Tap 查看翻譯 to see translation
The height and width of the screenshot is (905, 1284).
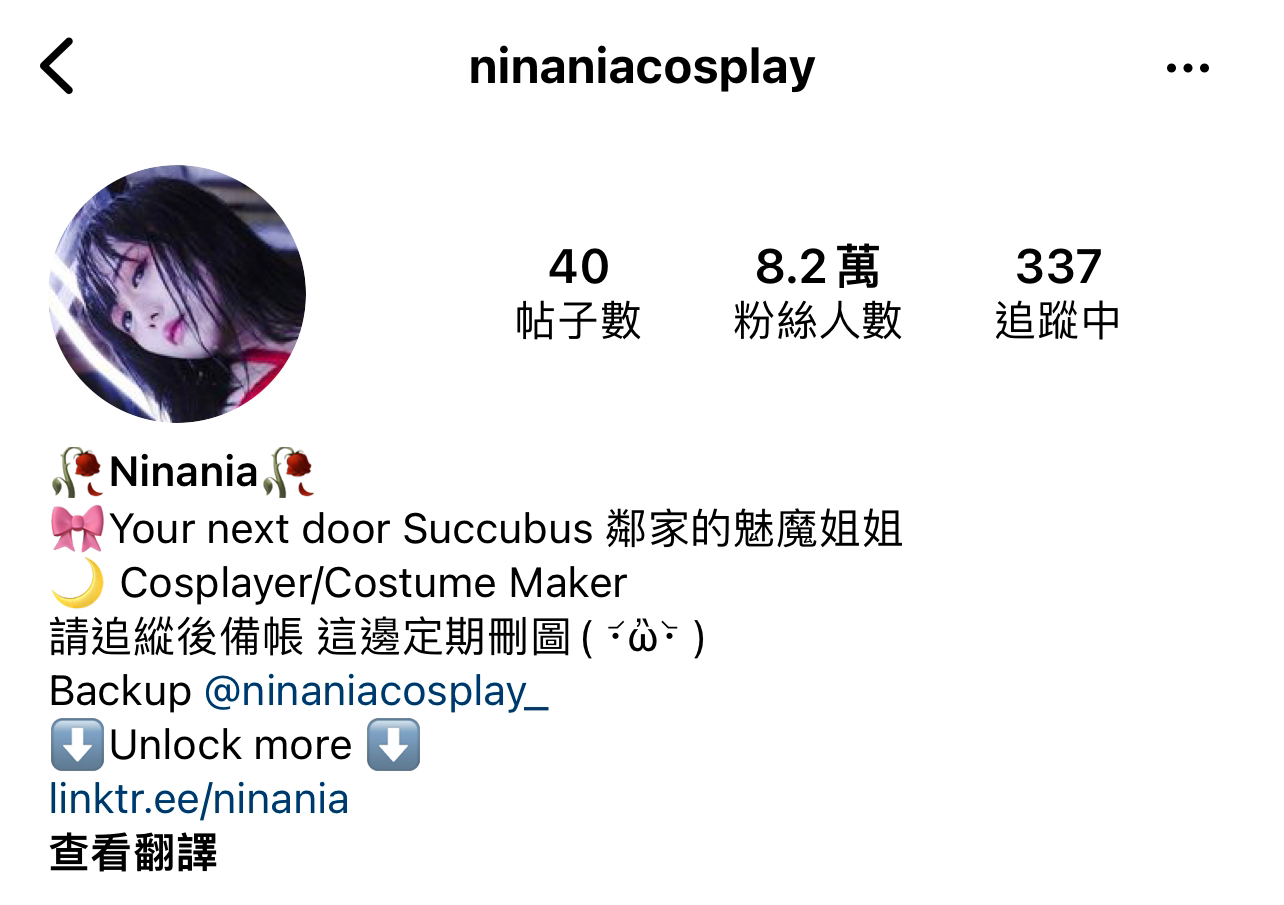click(x=133, y=853)
